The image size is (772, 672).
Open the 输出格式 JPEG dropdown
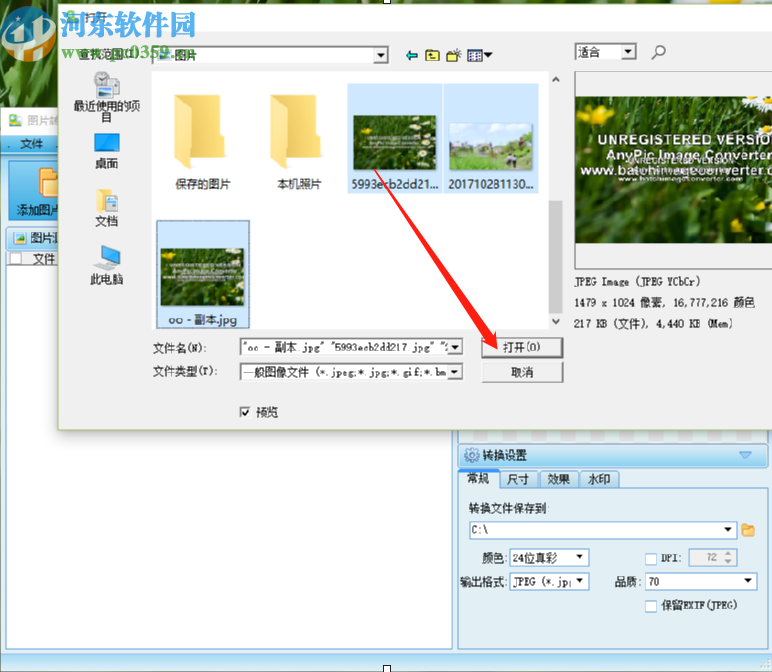pyautogui.click(x=580, y=581)
